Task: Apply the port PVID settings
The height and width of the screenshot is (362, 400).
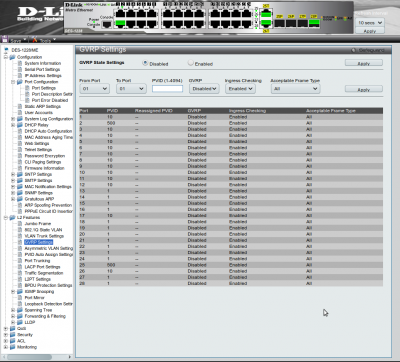Action: coord(364,89)
